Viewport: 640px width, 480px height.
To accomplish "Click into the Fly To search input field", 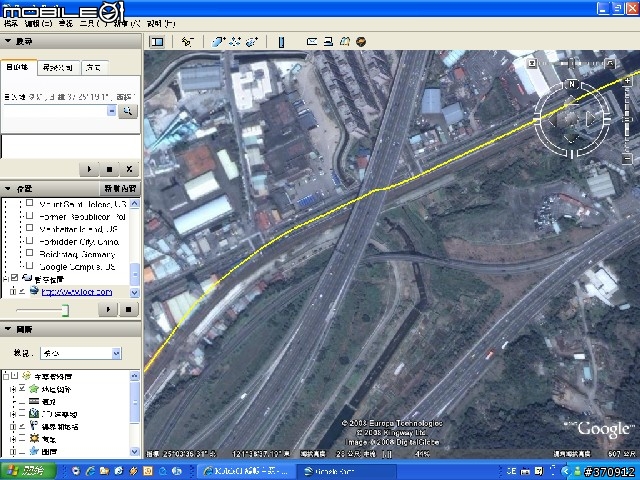I will [56, 111].
